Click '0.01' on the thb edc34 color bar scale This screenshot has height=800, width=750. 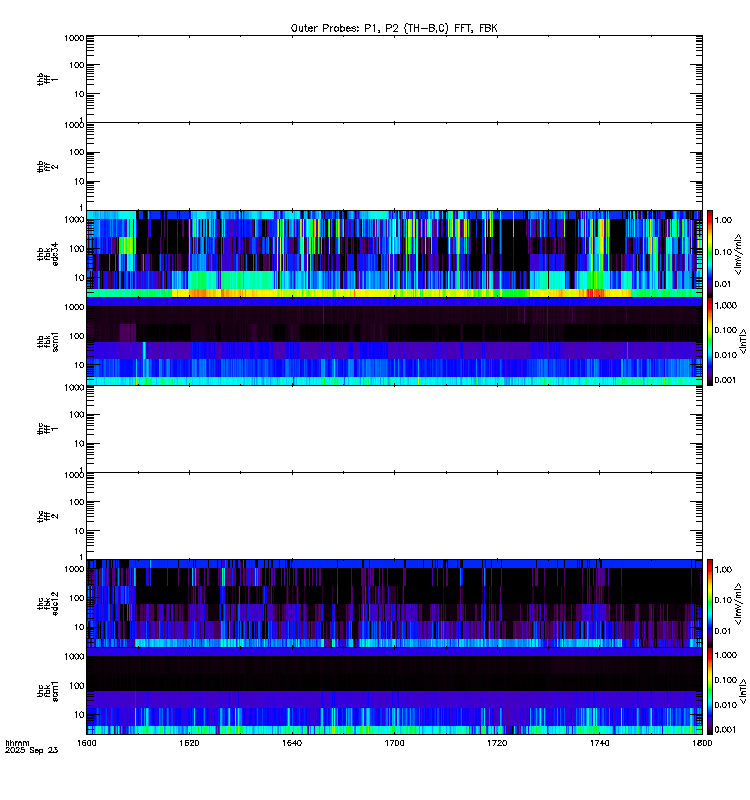click(x=723, y=284)
